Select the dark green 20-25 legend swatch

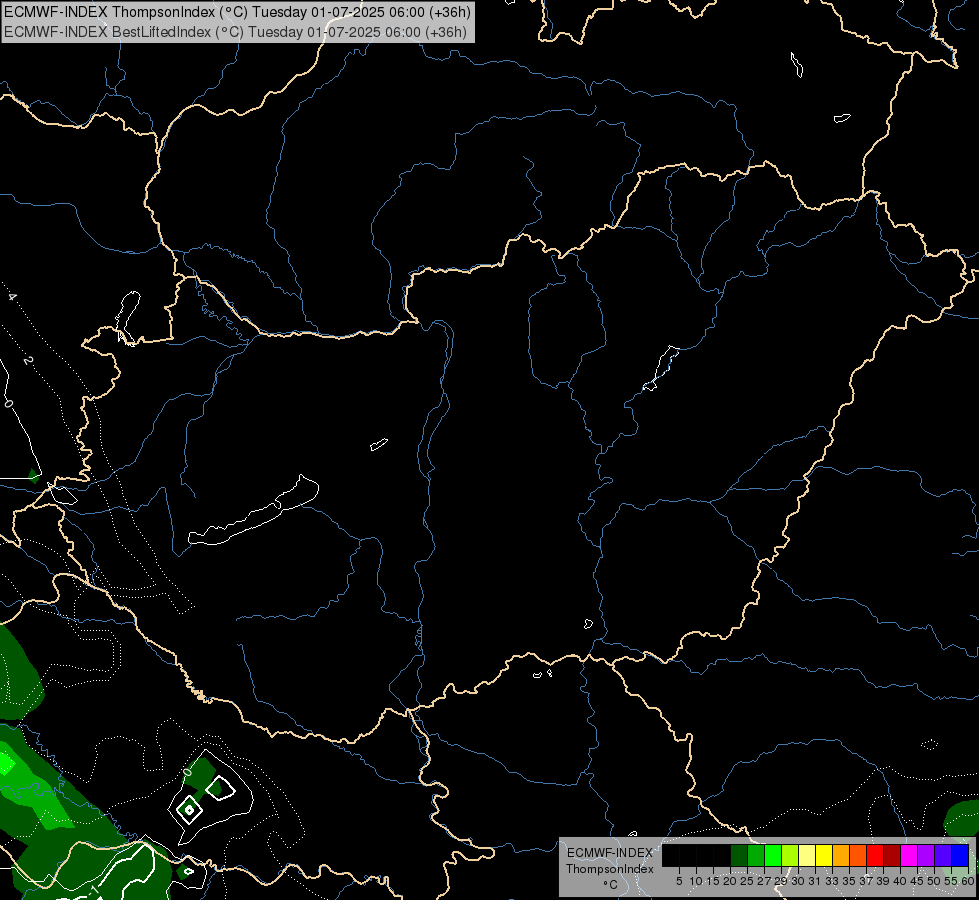pos(739,855)
